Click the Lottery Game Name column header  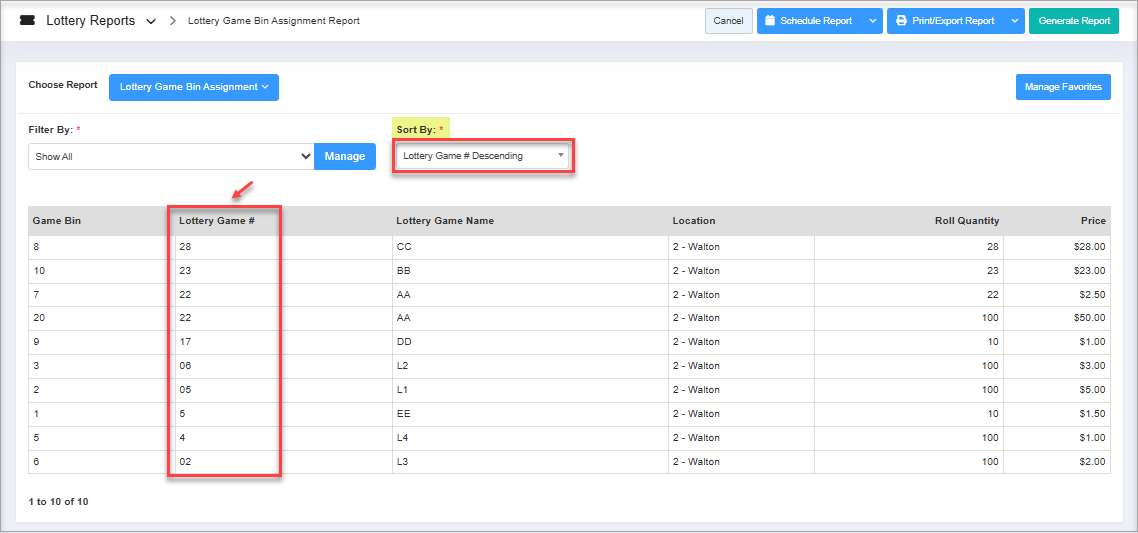tap(444, 221)
